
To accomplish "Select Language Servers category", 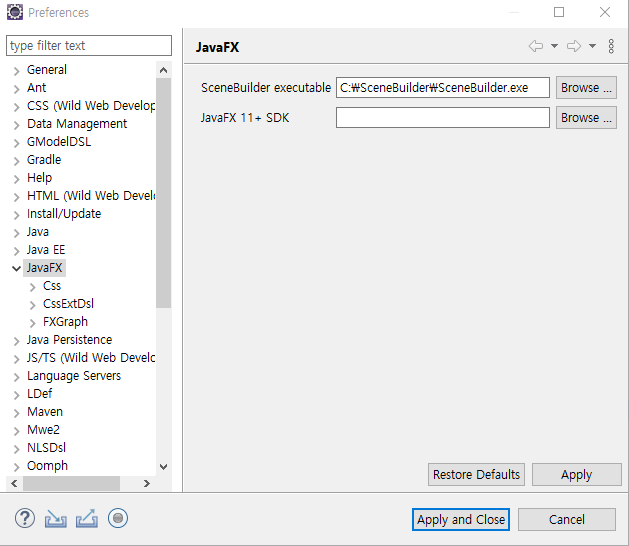I will pyautogui.click(x=74, y=376).
